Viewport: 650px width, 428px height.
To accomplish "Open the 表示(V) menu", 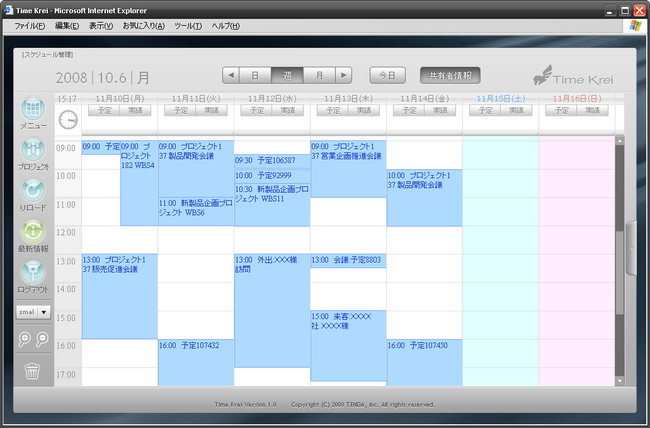I will tap(101, 26).
